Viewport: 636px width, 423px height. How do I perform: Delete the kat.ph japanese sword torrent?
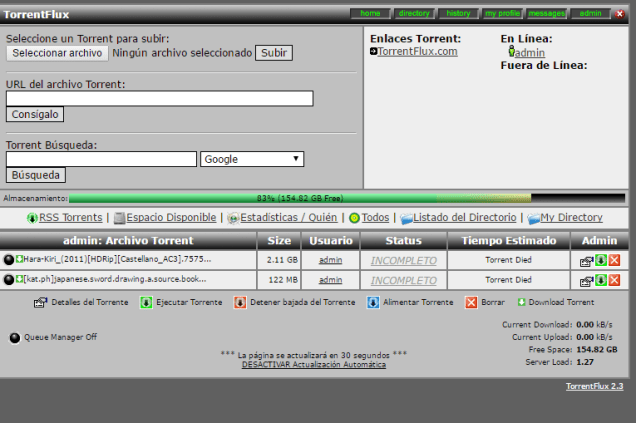coord(615,280)
